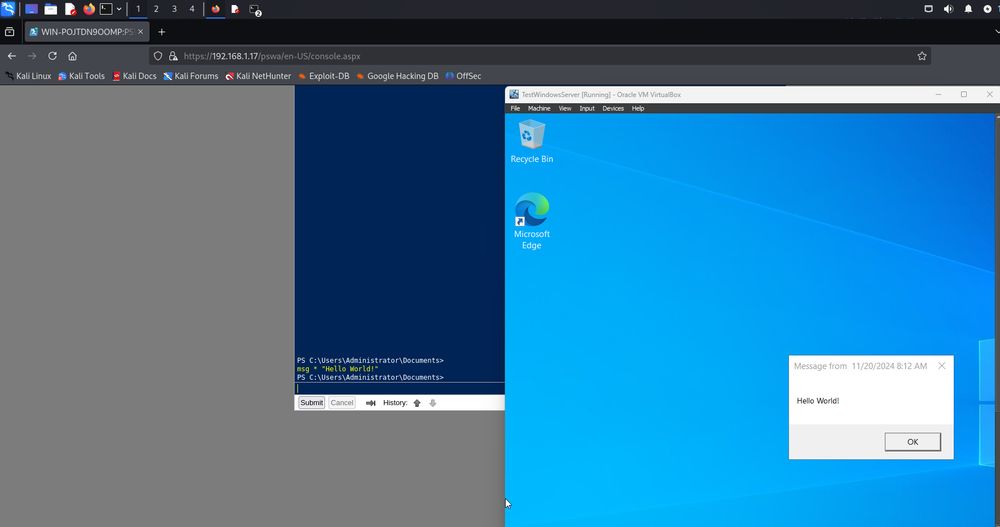Open the OffSec bookmark

pyautogui.click(x=463, y=76)
